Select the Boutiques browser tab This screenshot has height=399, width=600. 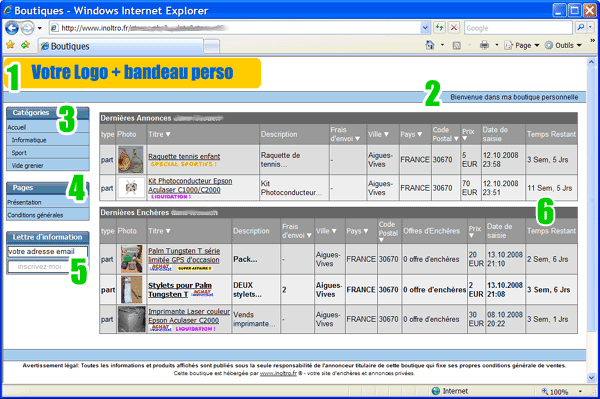tap(121, 46)
